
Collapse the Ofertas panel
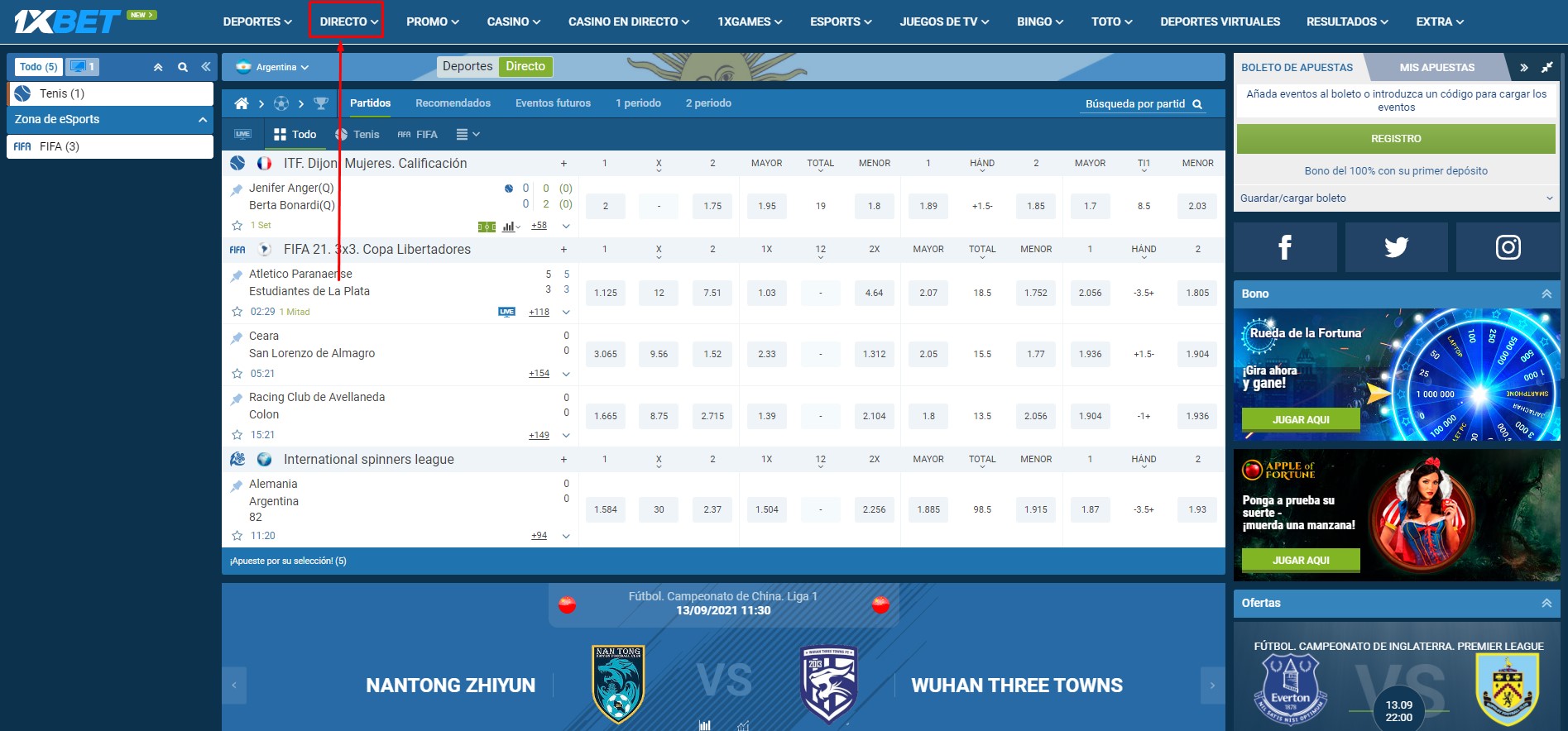point(1546,603)
